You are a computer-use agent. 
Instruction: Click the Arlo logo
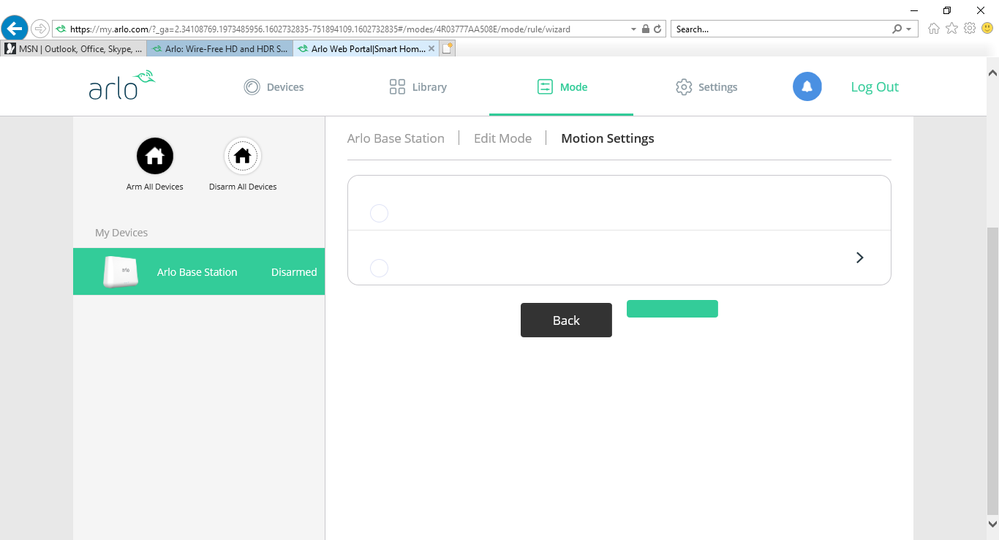click(122, 86)
